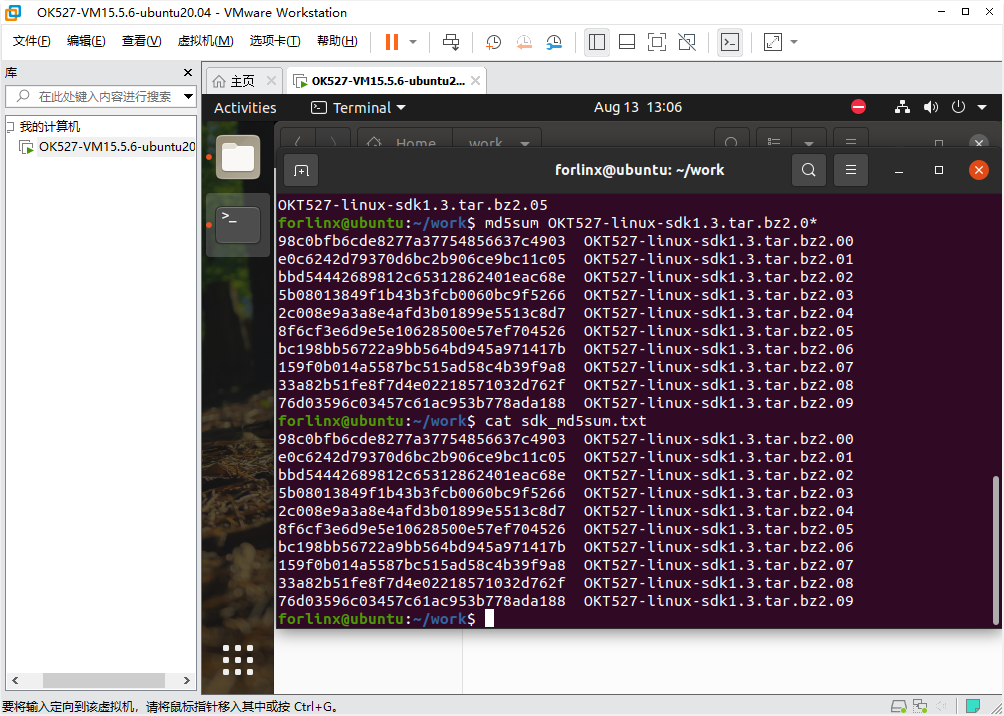The width and height of the screenshot is (1004, 716).
Task: Click the send Ctrl+Alt+Del icon
Action: coord(451,42)
